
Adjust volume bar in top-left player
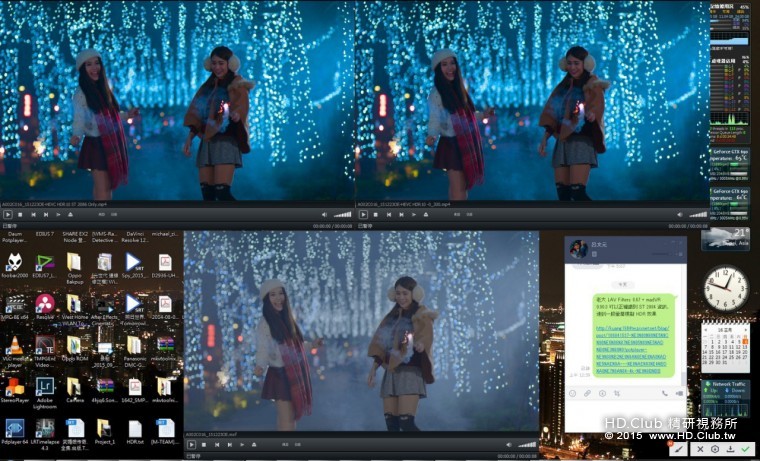(x=343, y=214)
